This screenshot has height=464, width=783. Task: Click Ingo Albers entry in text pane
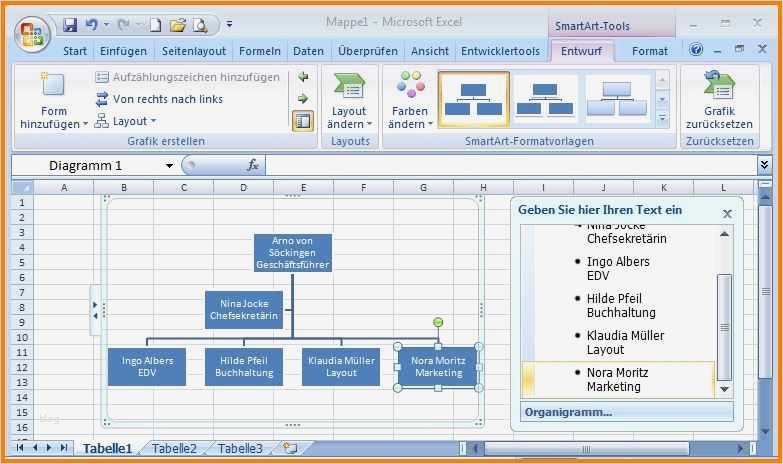tap(618, 269)
